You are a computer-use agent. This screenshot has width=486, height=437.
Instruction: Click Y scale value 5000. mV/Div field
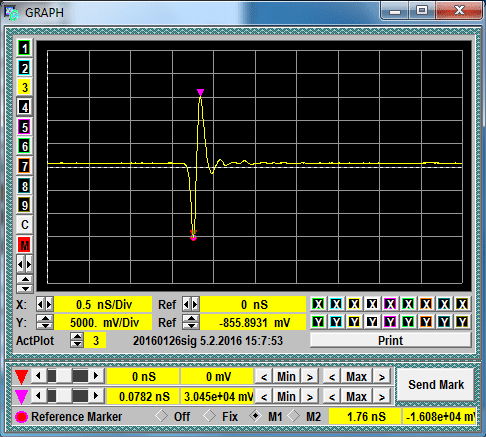(103, 322)
